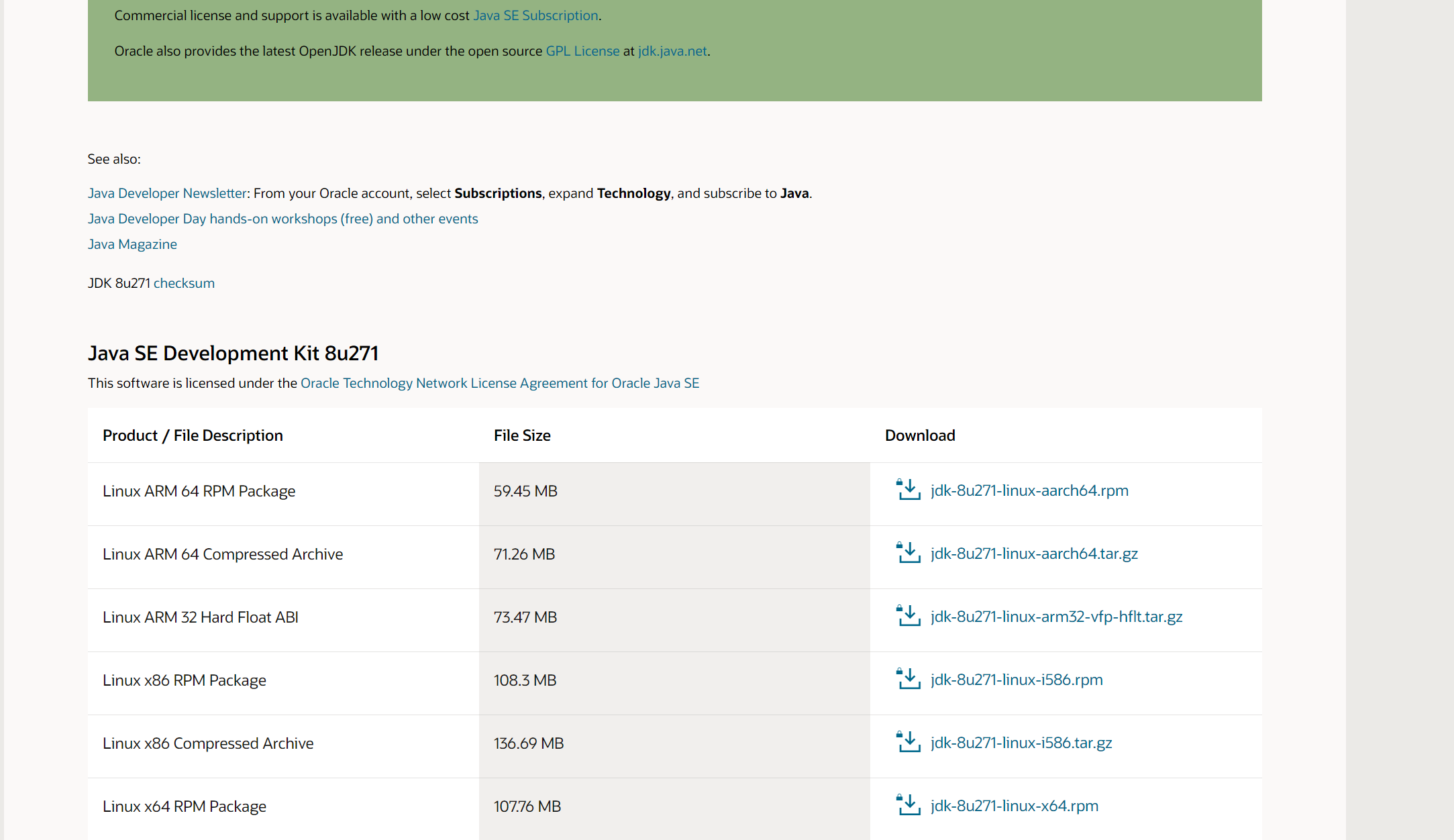Viewport: 1454px width, 840px height.
Task: Select the Linux ARM 64 RPM Package text
Action: 199,491
